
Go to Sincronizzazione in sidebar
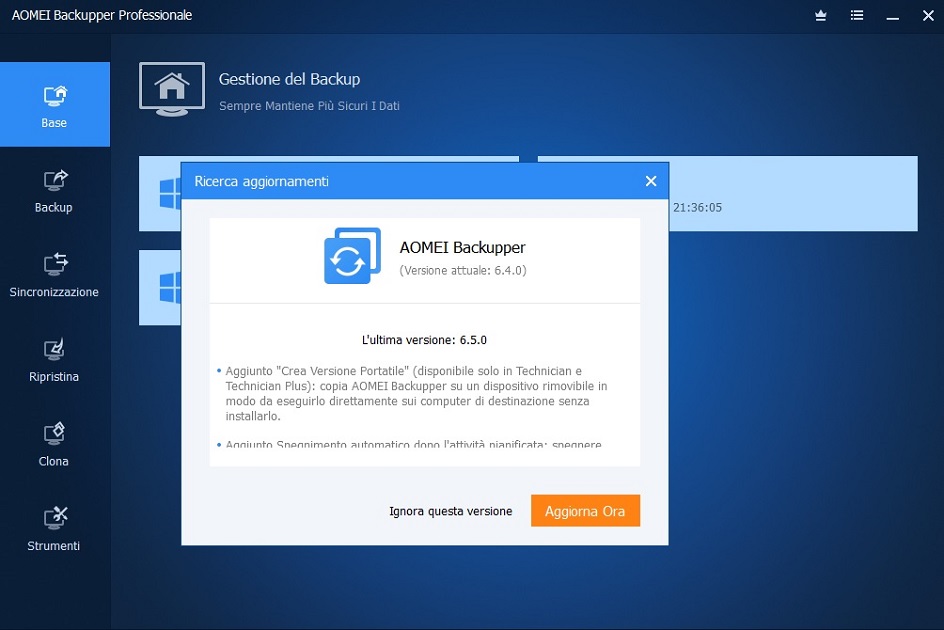coord(55,276)
